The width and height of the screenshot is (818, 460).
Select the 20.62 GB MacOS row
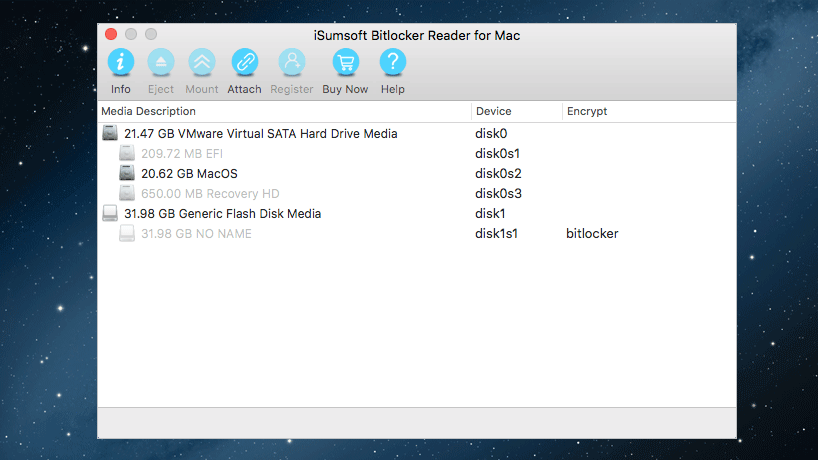click(417, 173)
